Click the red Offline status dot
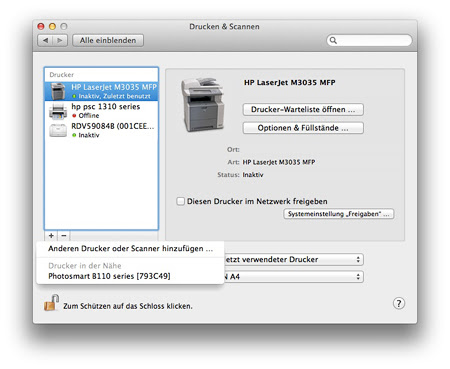The width and height of the screenshot is (450, 369). pos(74,116)
